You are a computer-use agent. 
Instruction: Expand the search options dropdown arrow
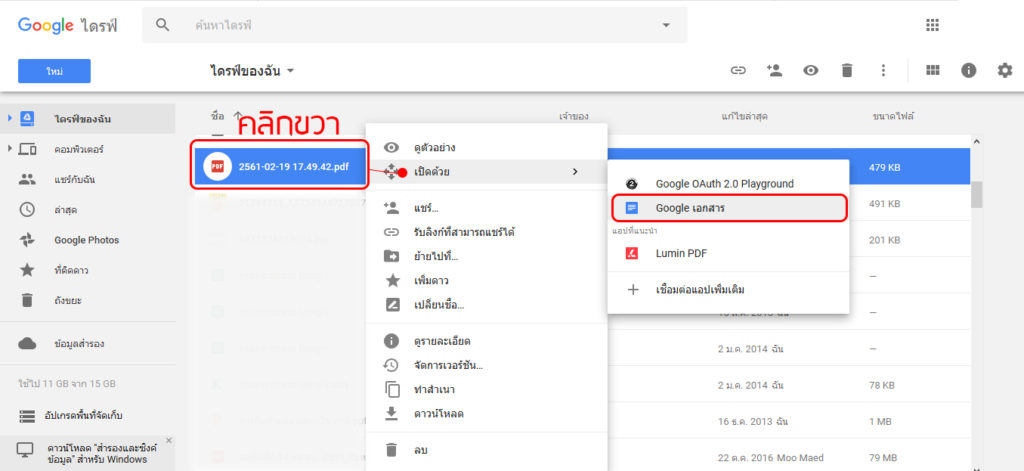coord(666,25)
